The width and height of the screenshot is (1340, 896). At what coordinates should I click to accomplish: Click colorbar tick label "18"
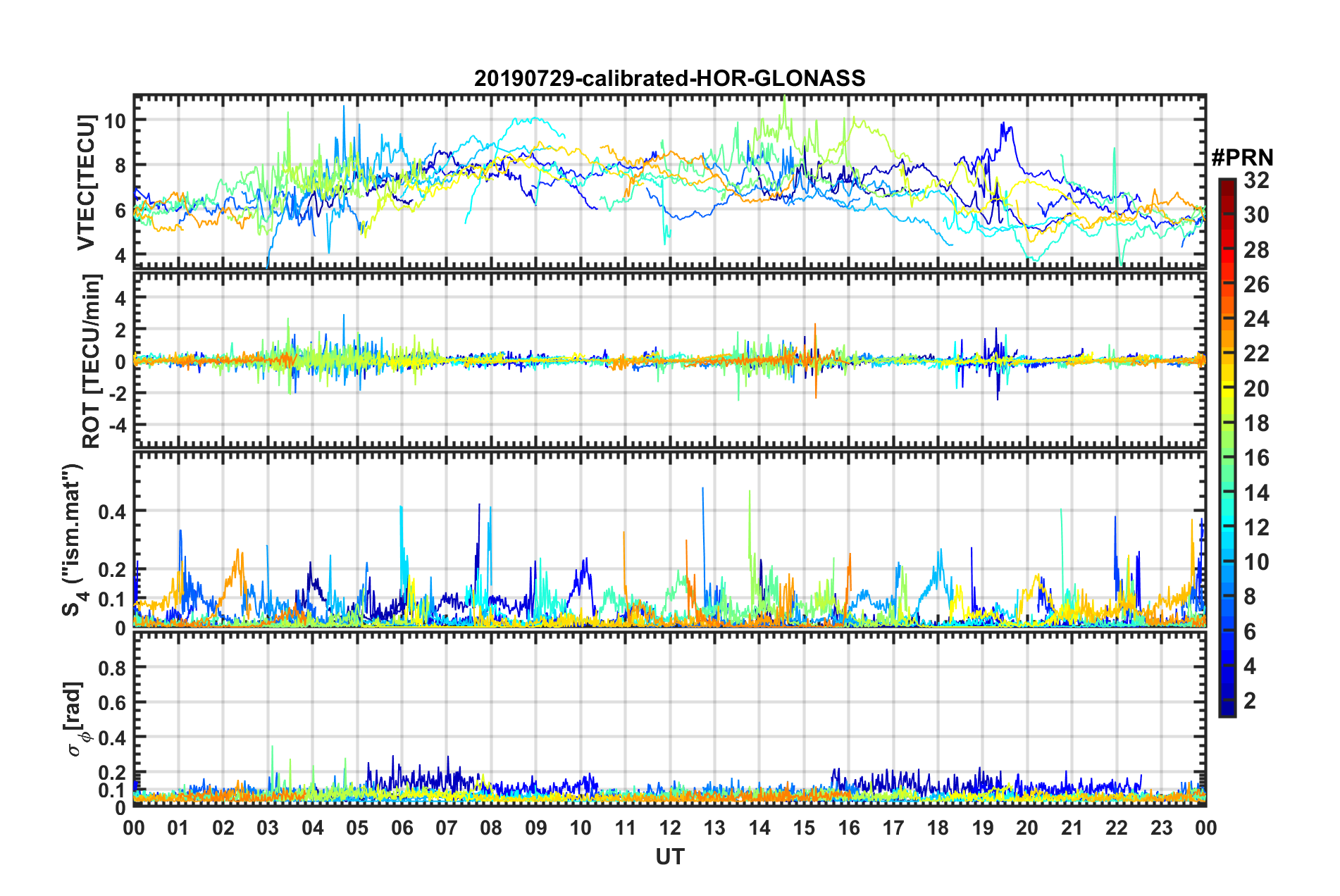tap(1256, 423)
